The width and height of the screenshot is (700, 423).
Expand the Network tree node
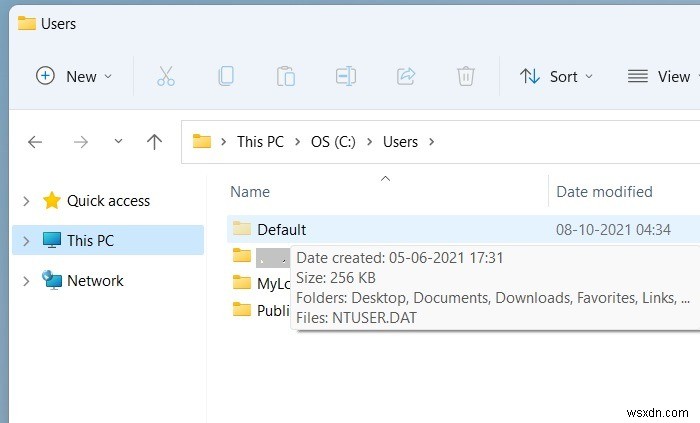(25, 281)
